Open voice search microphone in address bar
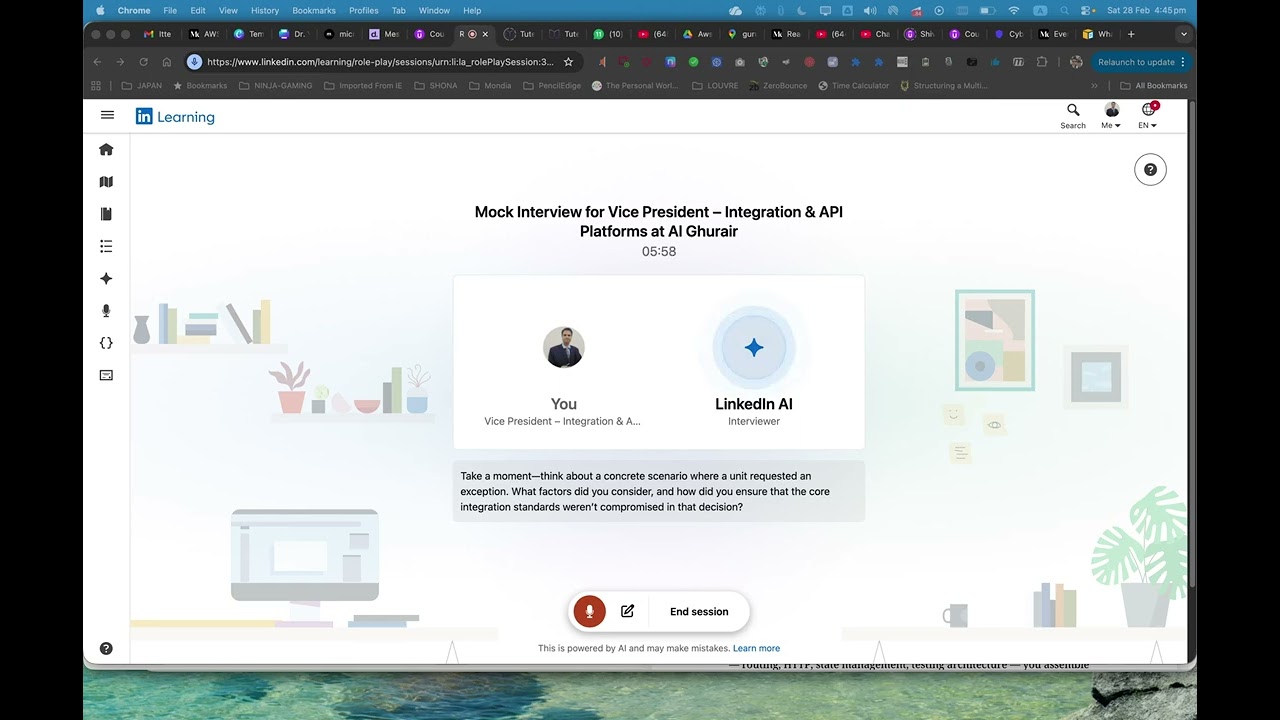1280x720 pixels. pyautogui.click(x=194, y=62)
